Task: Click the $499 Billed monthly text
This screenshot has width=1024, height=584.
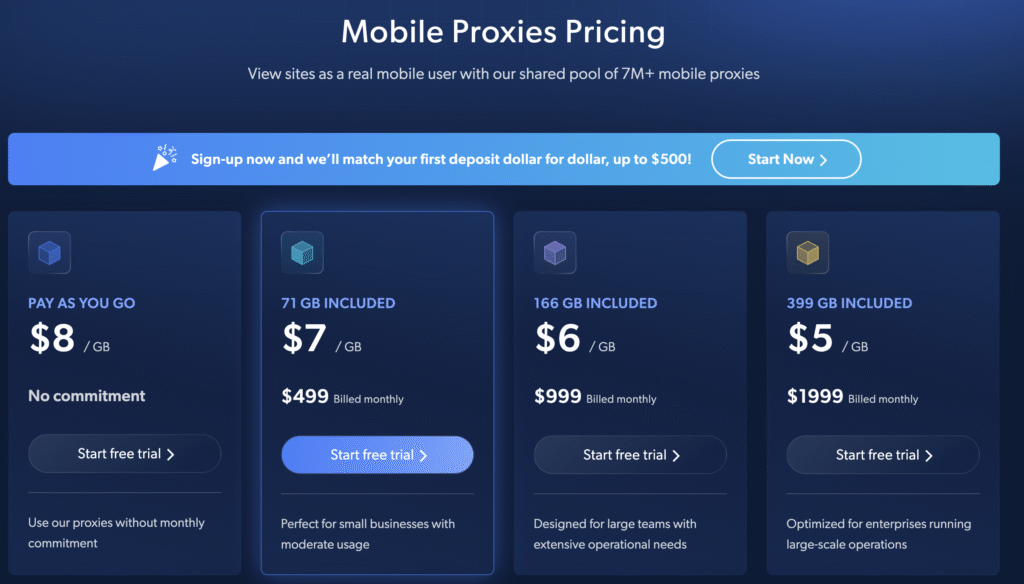Action: [x=343, y=397]
